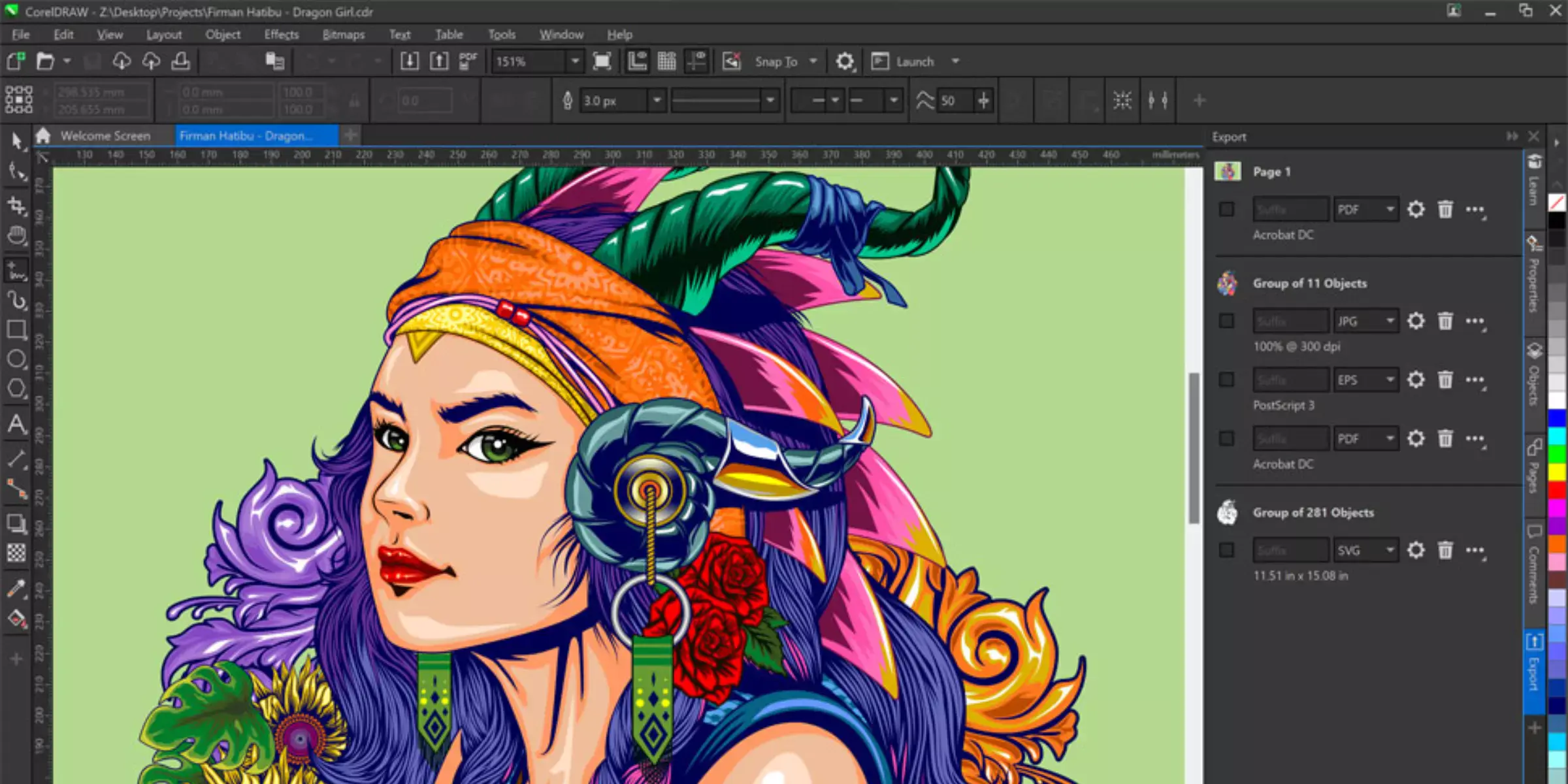Screen dimensions: 1568x784
Task: Open the EPS format dropdown
Action: [x=1390, y=380]
